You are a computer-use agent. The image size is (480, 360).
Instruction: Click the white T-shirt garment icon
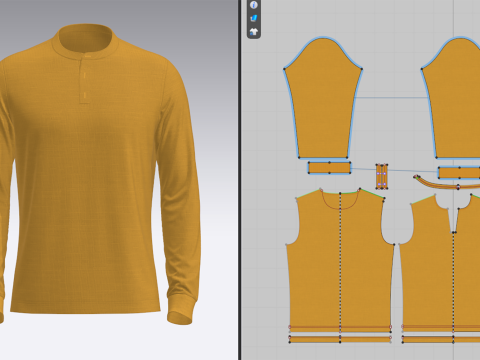254,32
